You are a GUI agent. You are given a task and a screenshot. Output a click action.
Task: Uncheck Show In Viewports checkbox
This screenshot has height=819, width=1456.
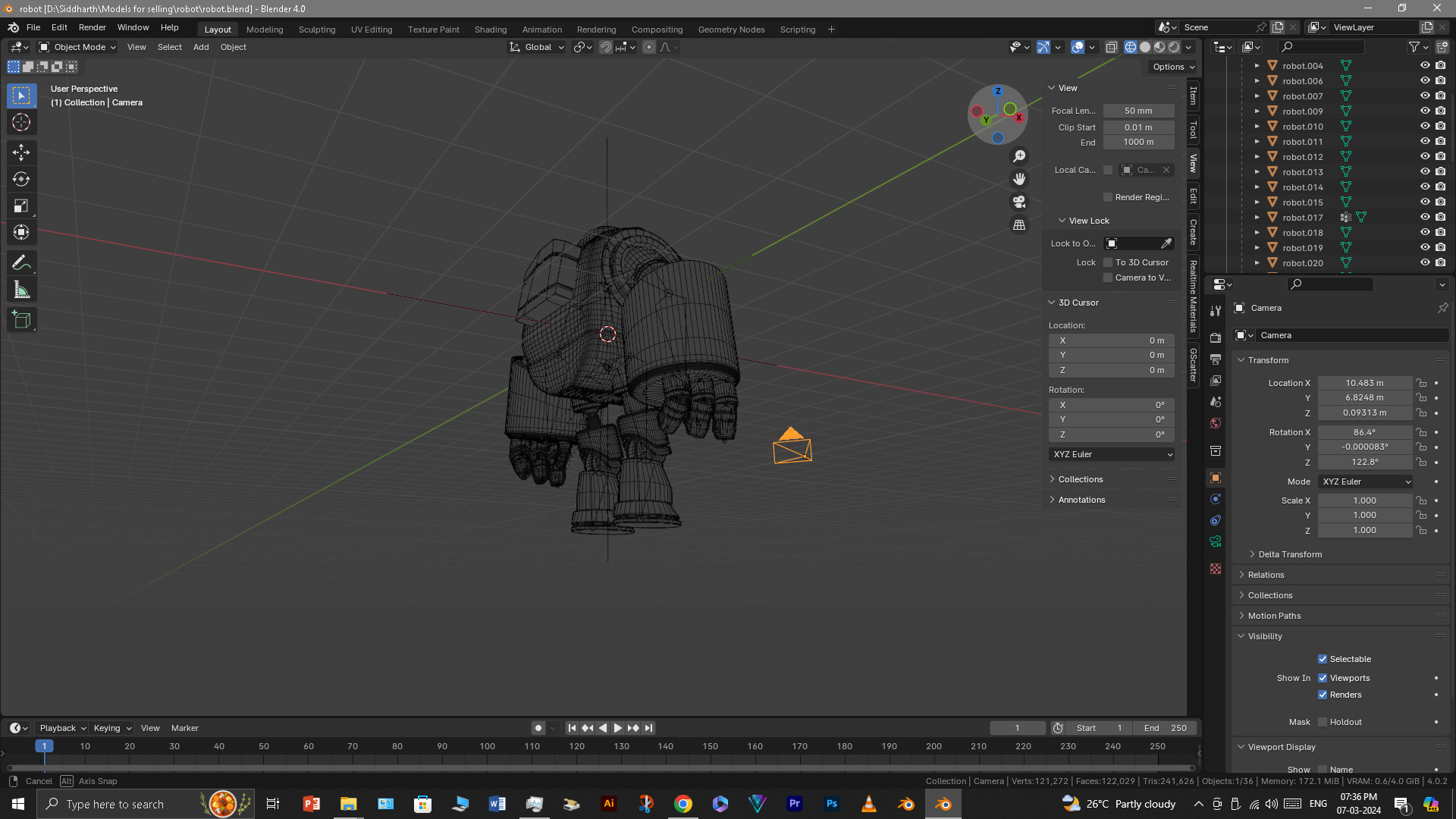coord(1323,678)
